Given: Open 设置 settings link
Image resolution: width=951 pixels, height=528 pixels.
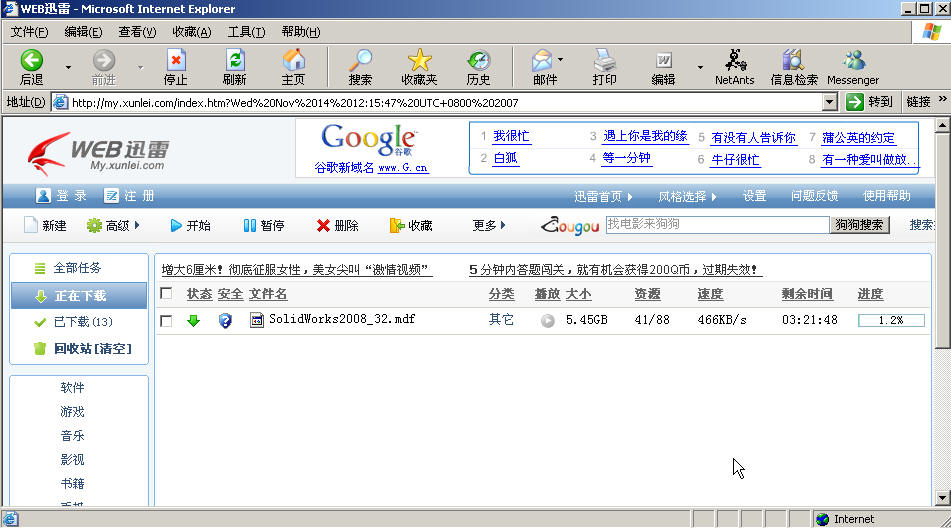Looking at the screenshot, I should (754, 196).
